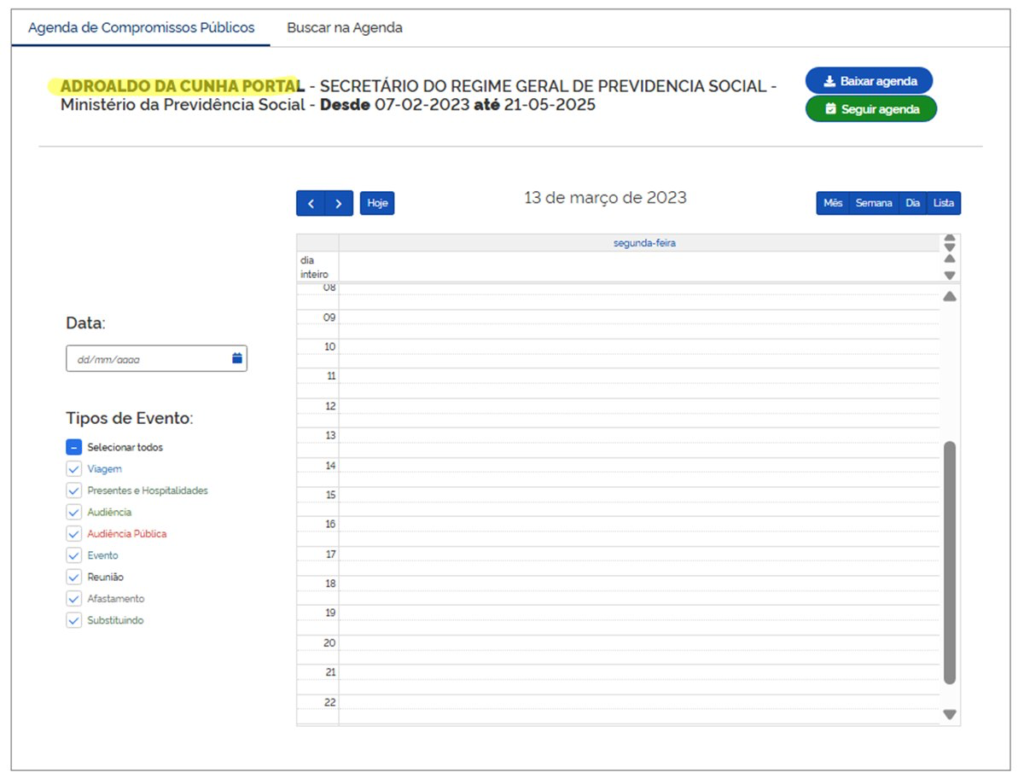This screenshot has height=784, width=1024.
Task: Show calendar in Lista view
Action: coord(943,203)
